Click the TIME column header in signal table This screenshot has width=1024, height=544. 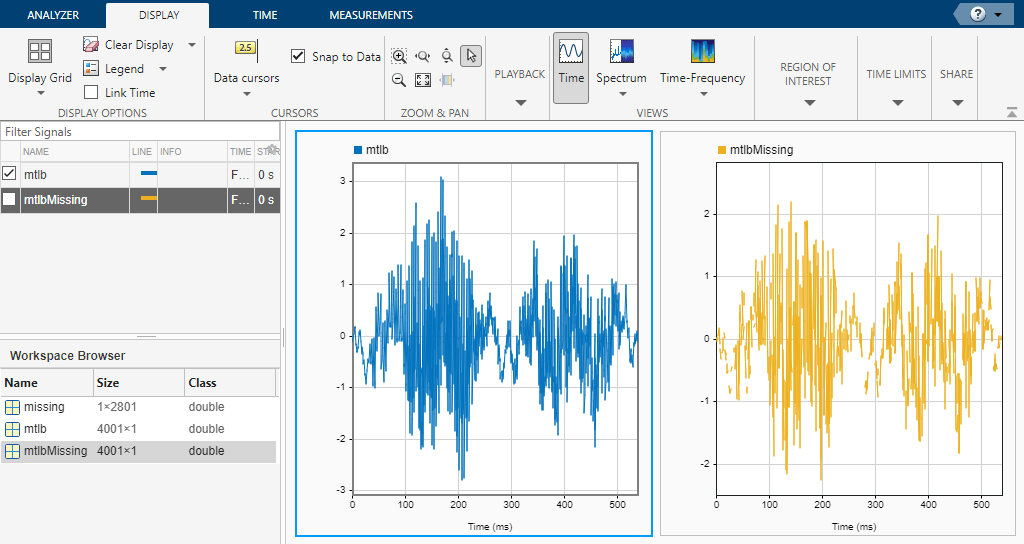pos(240,151)
